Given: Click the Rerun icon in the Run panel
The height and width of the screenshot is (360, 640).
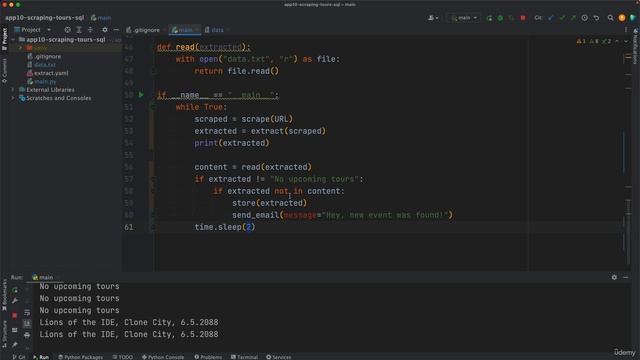Looking at the screenshot, I should coord(15,290).
